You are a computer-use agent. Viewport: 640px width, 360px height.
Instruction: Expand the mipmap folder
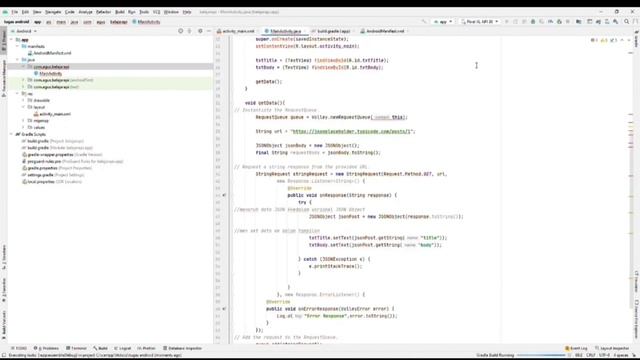[24, 121]
